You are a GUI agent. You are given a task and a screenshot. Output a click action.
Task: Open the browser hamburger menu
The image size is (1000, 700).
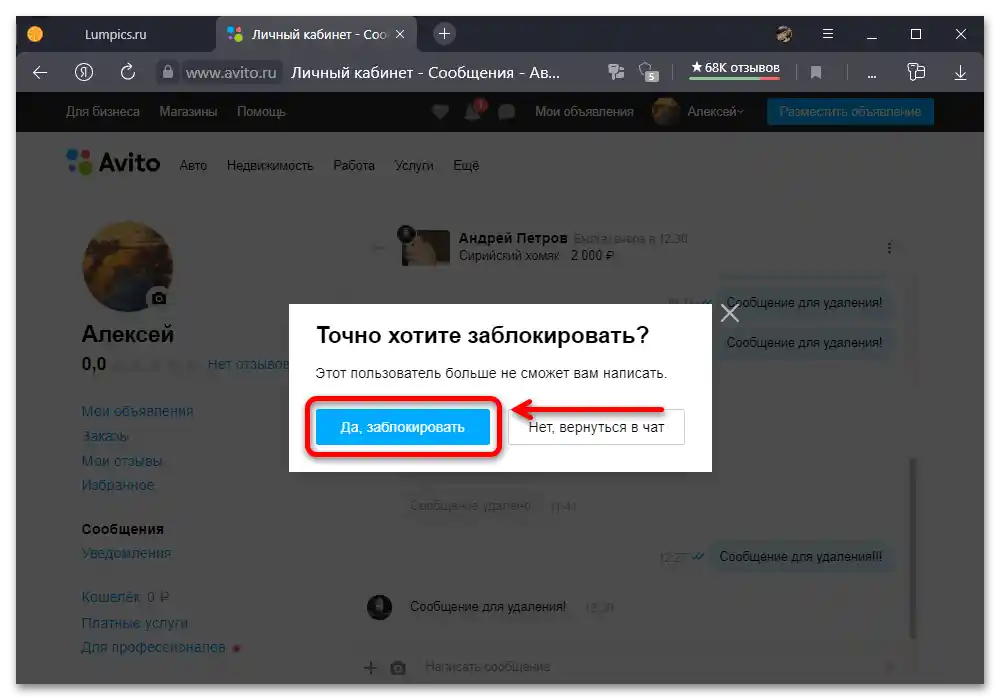point(828,34)
